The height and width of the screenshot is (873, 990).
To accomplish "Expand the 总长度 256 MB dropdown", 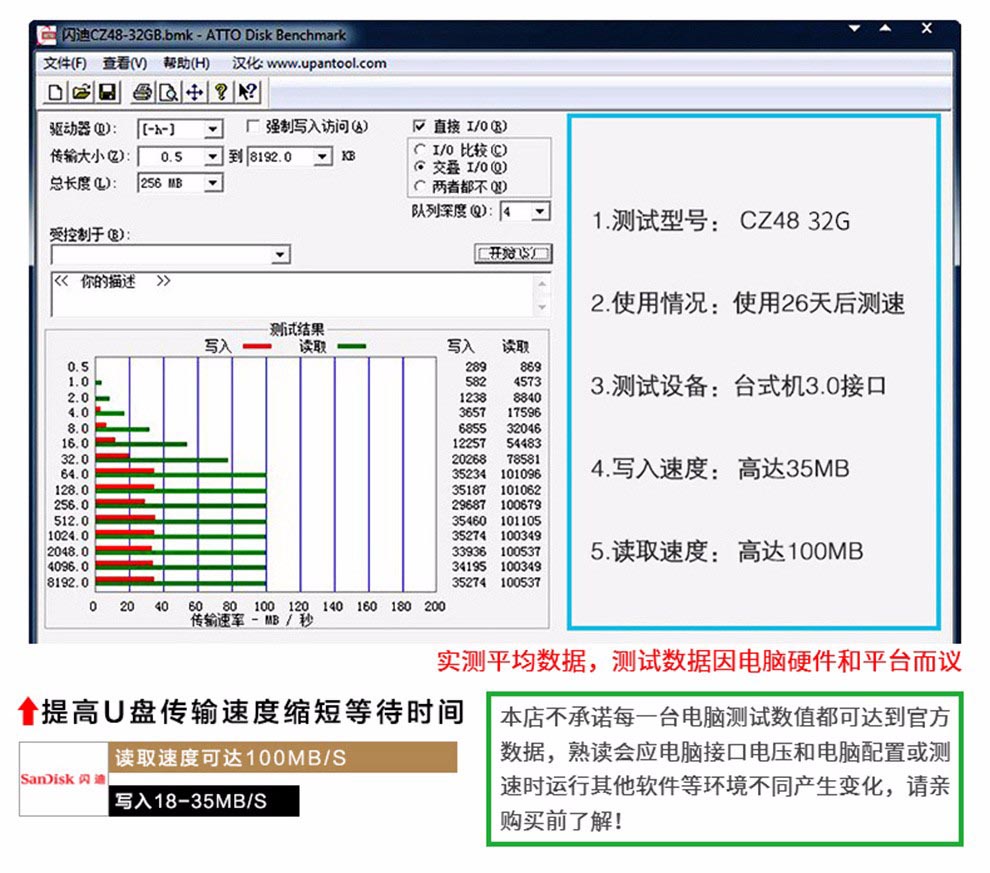I will point(213,183).
